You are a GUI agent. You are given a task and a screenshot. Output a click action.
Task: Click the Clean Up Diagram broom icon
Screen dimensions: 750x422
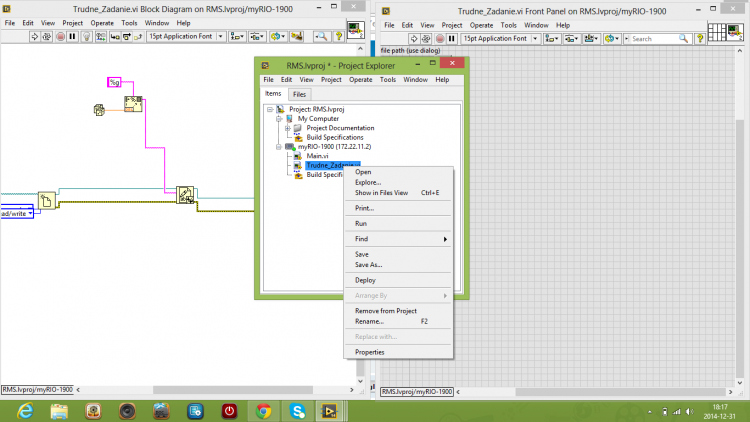pyautogui.click(x=297, y=36)
